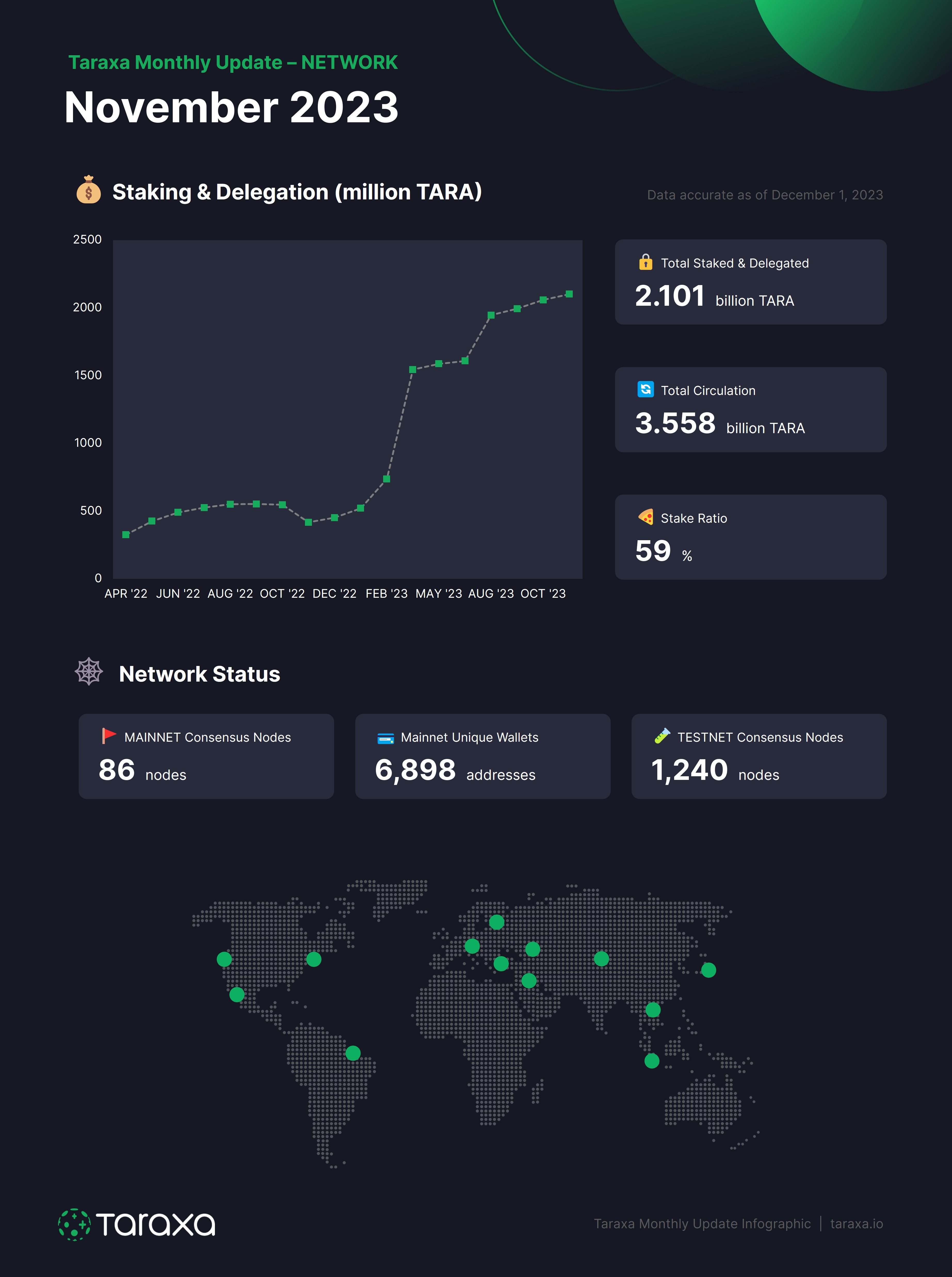The width and height of the screenshot is (952, 1277).
Task: Click the 3.558 billion TARA value
Action: 720,424
